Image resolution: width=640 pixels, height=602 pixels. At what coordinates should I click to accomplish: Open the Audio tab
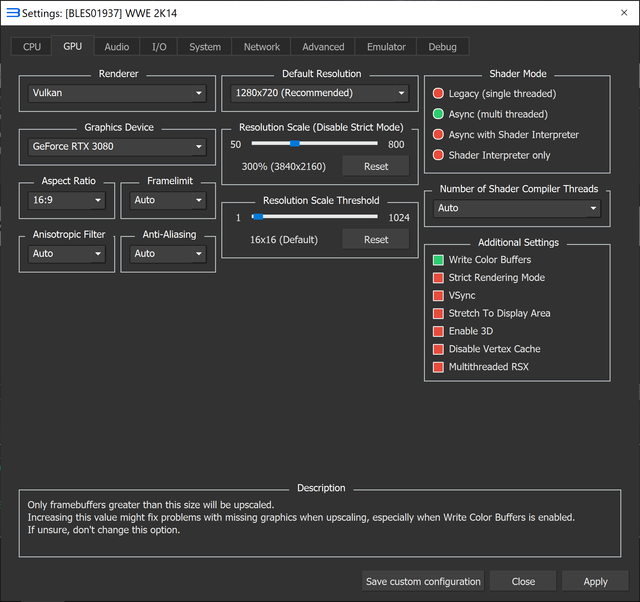tap(117, 47)
